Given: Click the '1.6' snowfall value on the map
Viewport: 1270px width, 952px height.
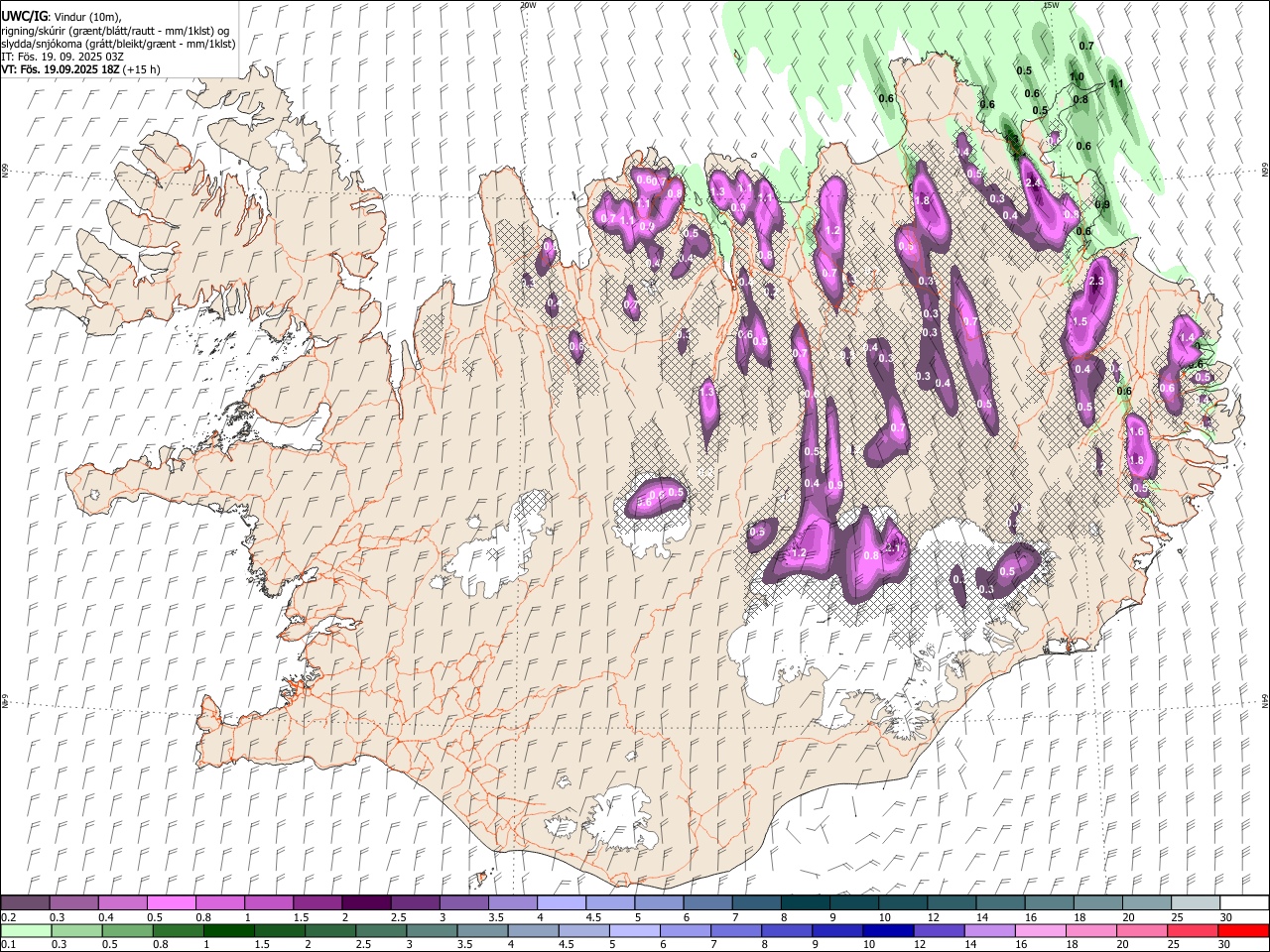Looking at the screenshot, I should pos(1137,431).
